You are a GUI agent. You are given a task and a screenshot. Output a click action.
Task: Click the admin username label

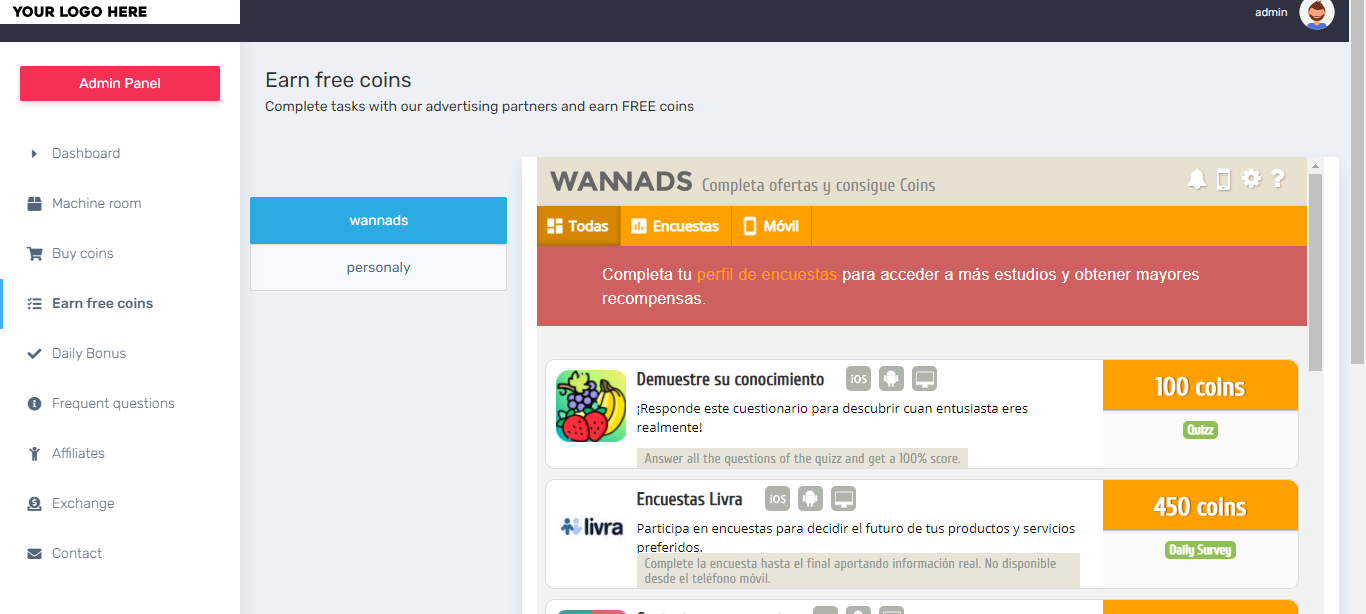coord(1271,12)
